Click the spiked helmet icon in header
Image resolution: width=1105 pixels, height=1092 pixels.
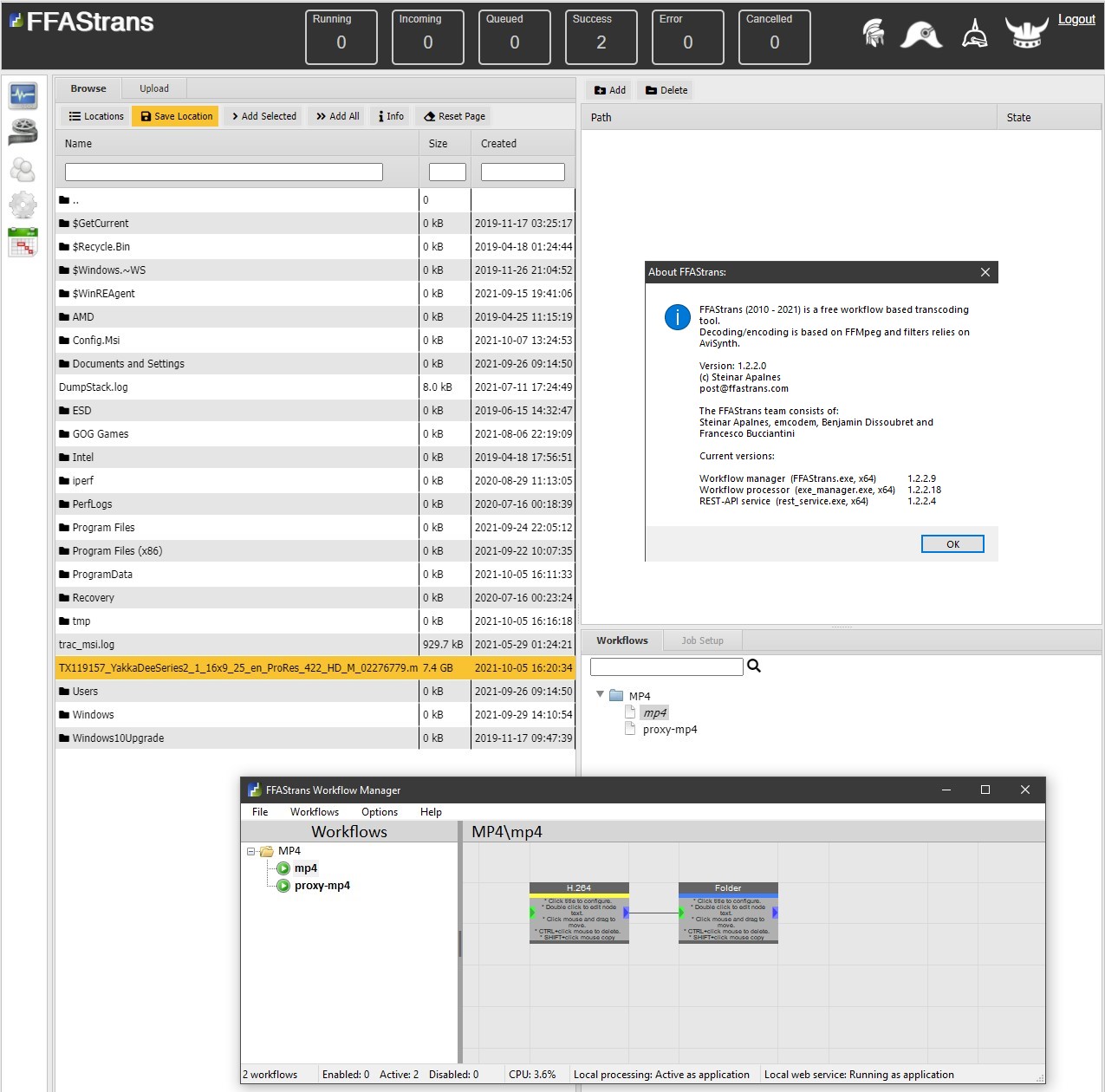975,33
